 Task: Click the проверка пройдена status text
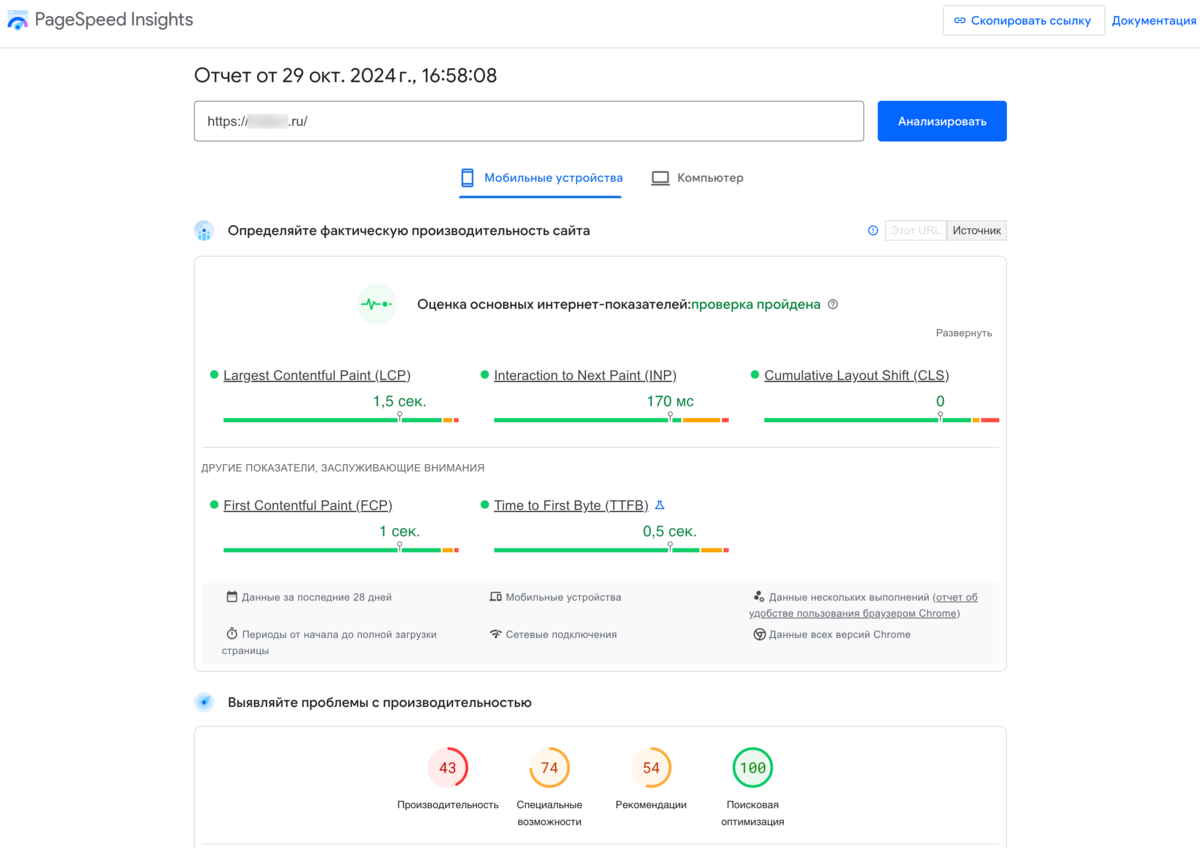(x=756, y=304)
